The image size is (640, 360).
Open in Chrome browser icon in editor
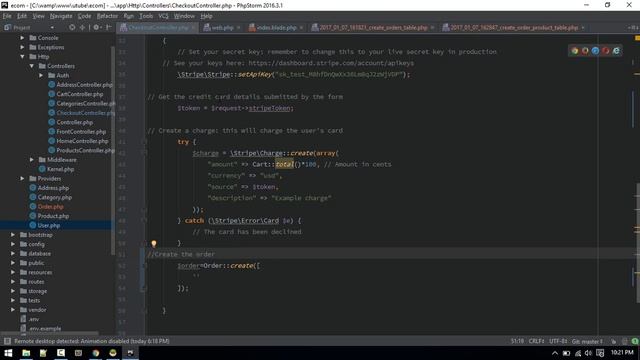coord(575,51)
